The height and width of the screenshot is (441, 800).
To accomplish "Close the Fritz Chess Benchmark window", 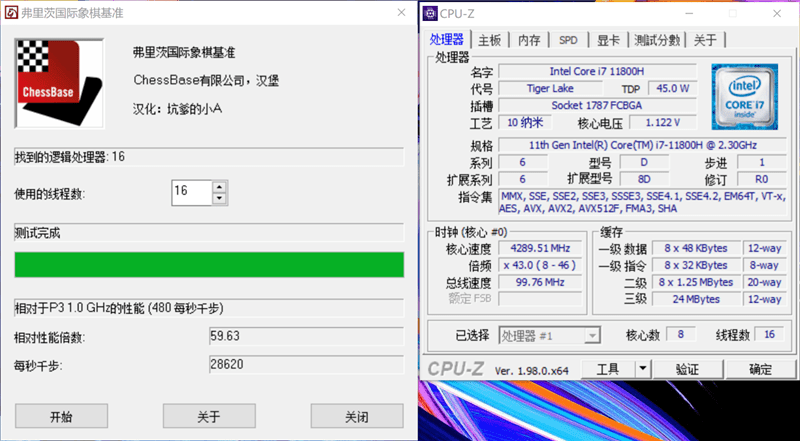I will point(401,13).
